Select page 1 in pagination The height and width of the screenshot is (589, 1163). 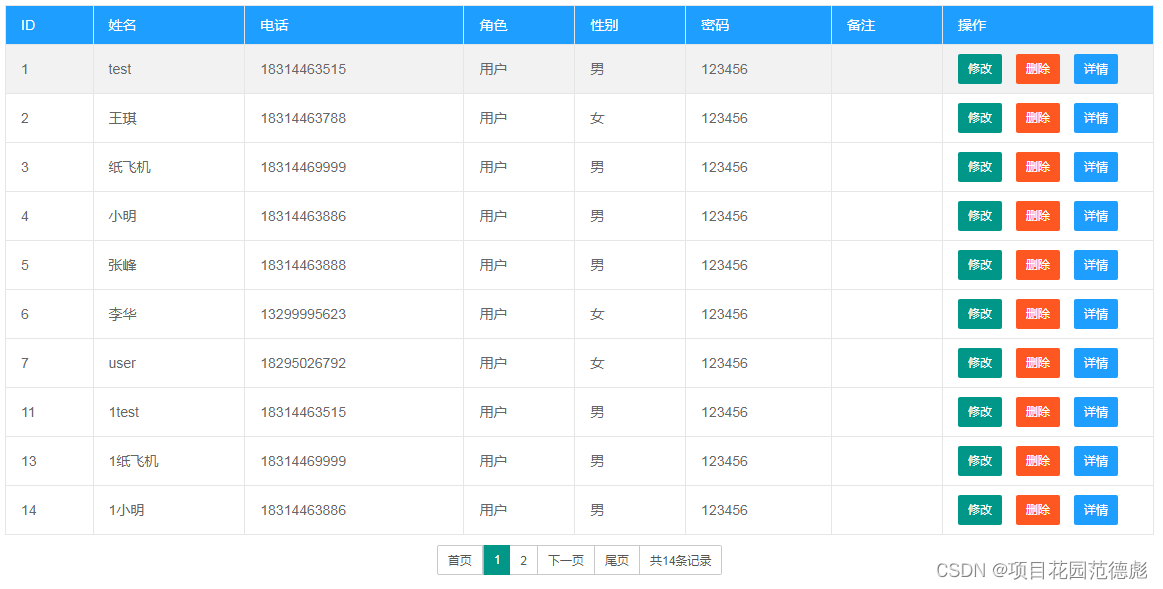coord(496,560)
